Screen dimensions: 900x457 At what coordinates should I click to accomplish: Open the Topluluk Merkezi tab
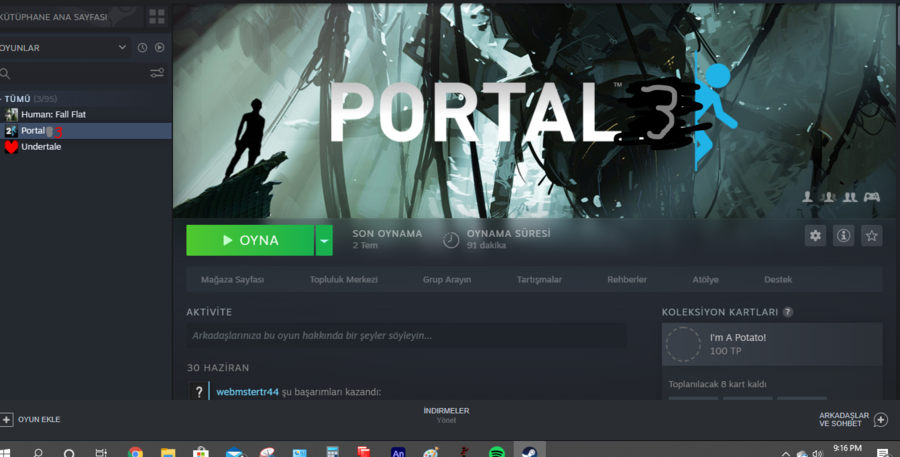tap(344, 280)
